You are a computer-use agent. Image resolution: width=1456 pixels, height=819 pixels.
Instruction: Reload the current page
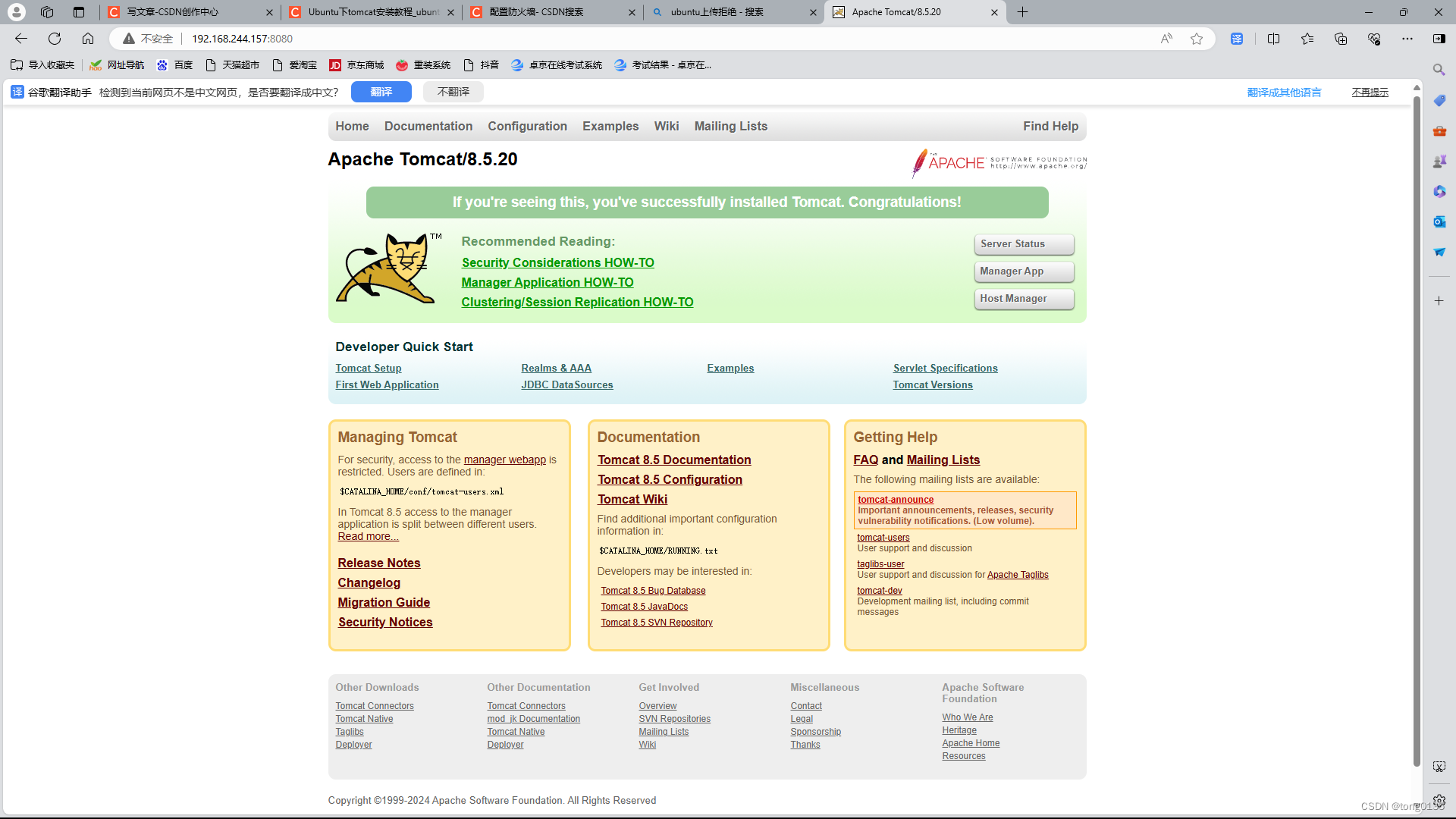55,39
